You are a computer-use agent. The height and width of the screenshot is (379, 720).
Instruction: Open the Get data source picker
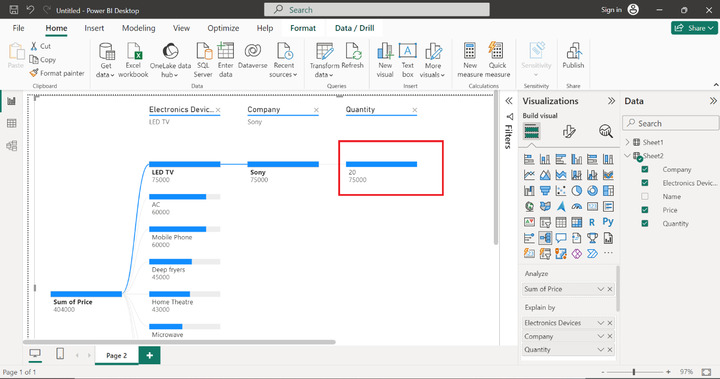point(106,60)
